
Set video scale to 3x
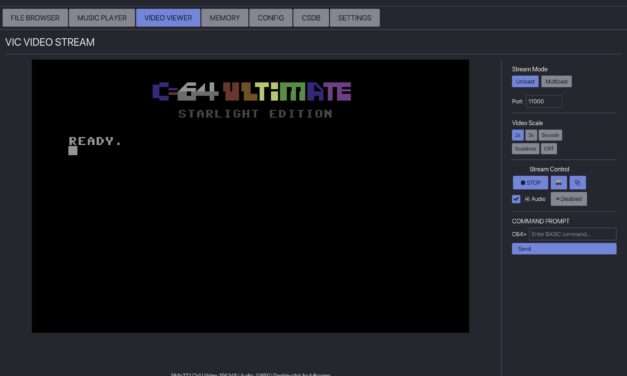[531, 135]
